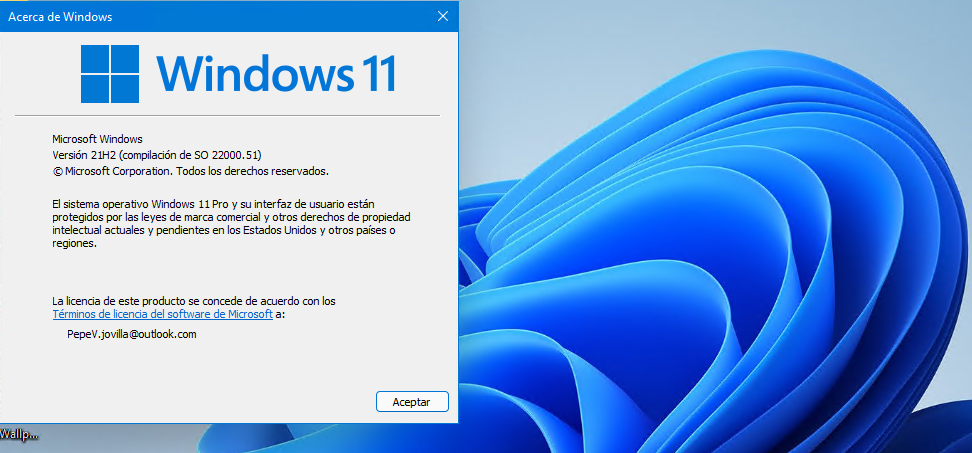Click the Acerca de Windows title text
This screenshot has height=453, width=972.
click(x=60, y=17)
